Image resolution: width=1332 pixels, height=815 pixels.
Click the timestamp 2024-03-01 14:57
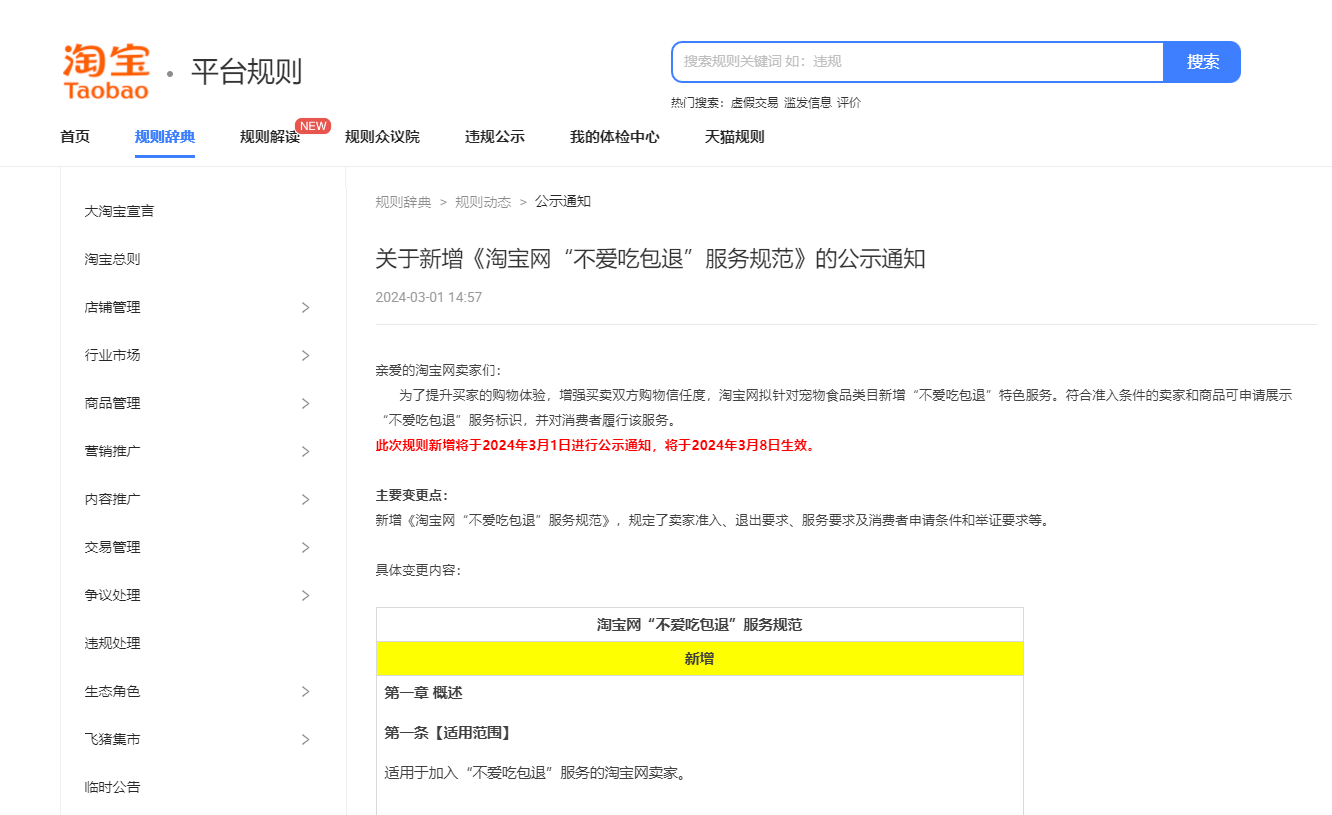[x=429, y=297]
